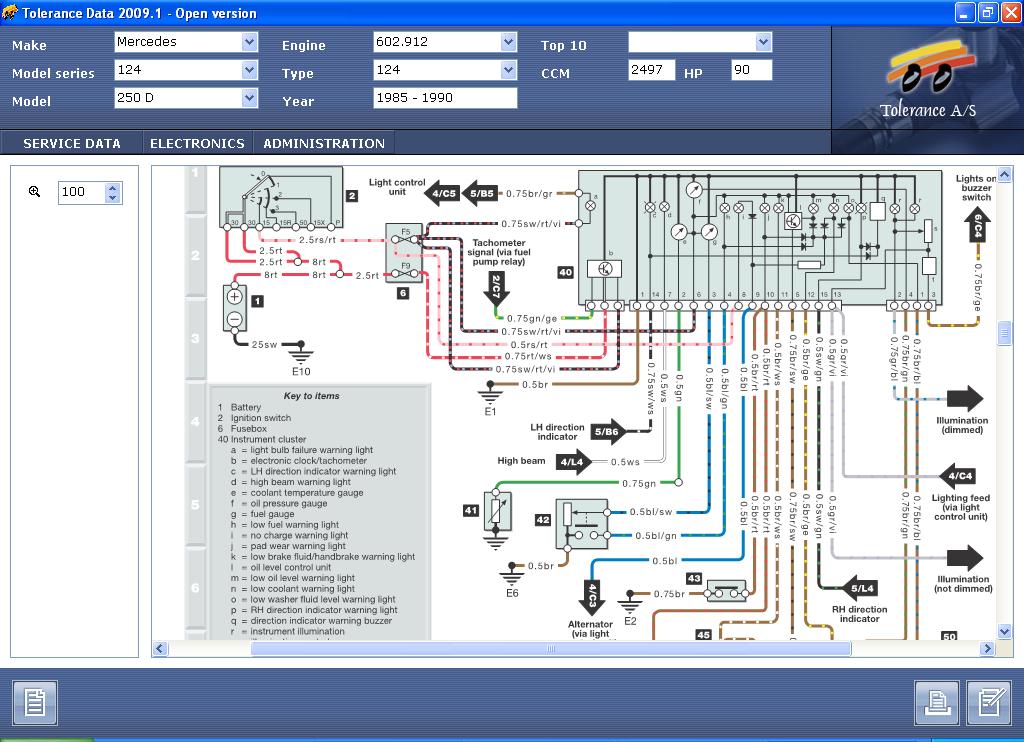Click the Year field 1985 - 1990
Screen dimensions: 1024x742
pos(445,98)
